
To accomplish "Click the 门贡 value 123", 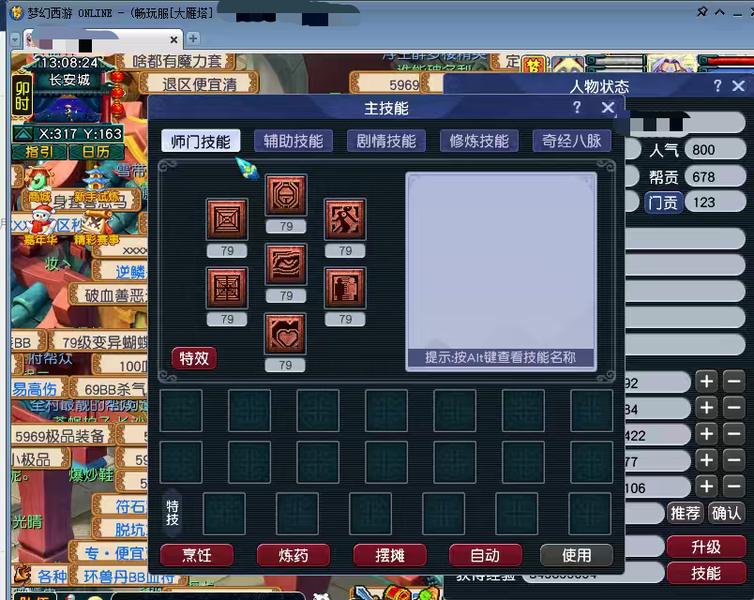I will tap(715, 202).
